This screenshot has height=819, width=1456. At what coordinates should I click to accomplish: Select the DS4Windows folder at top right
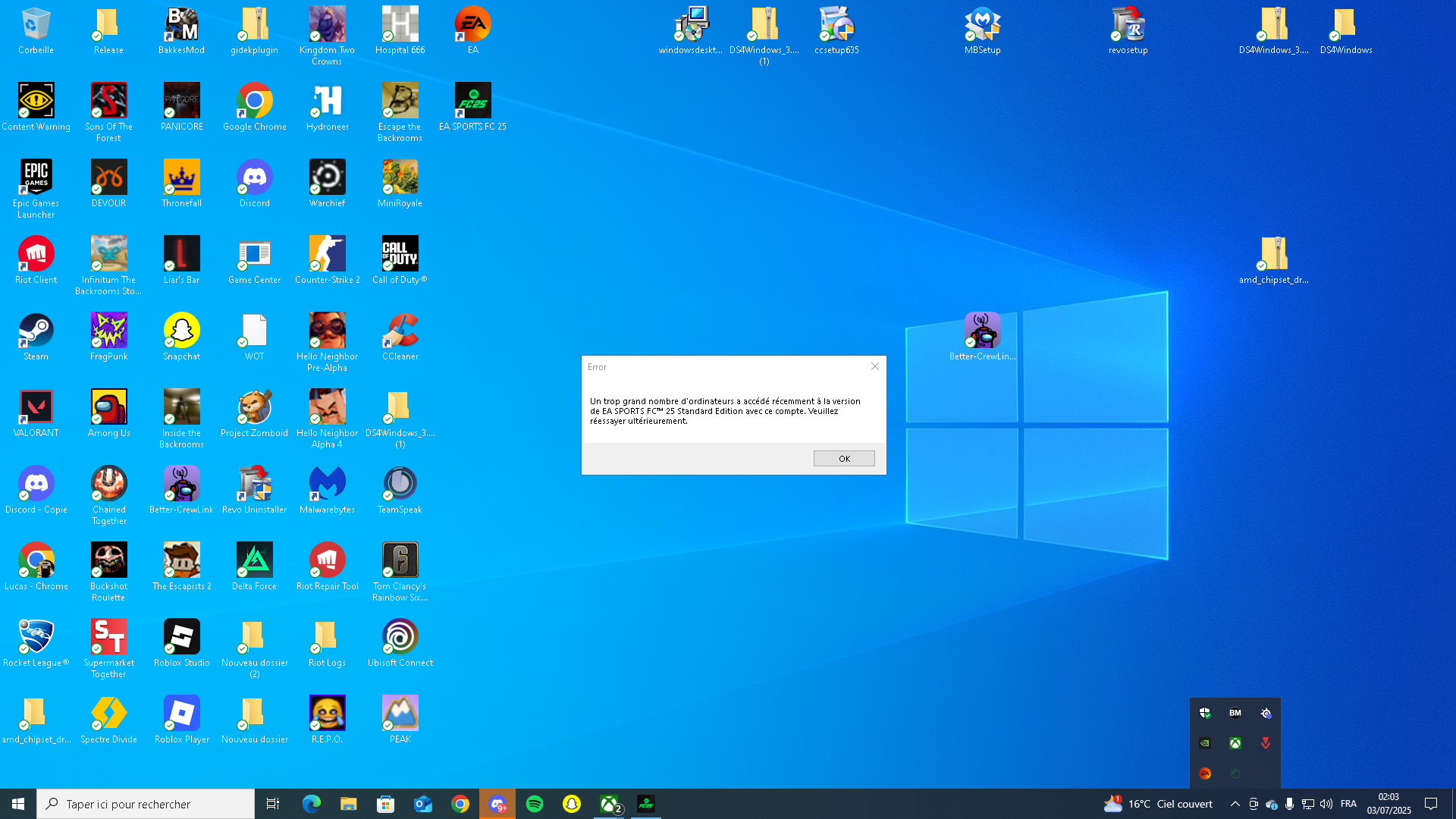[1346, 30]
